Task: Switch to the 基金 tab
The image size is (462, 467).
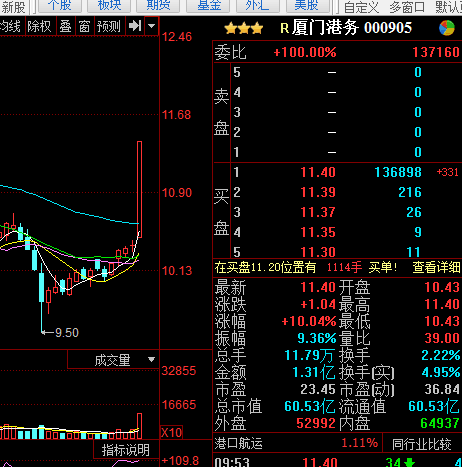Action: click(x=209, y=6)
